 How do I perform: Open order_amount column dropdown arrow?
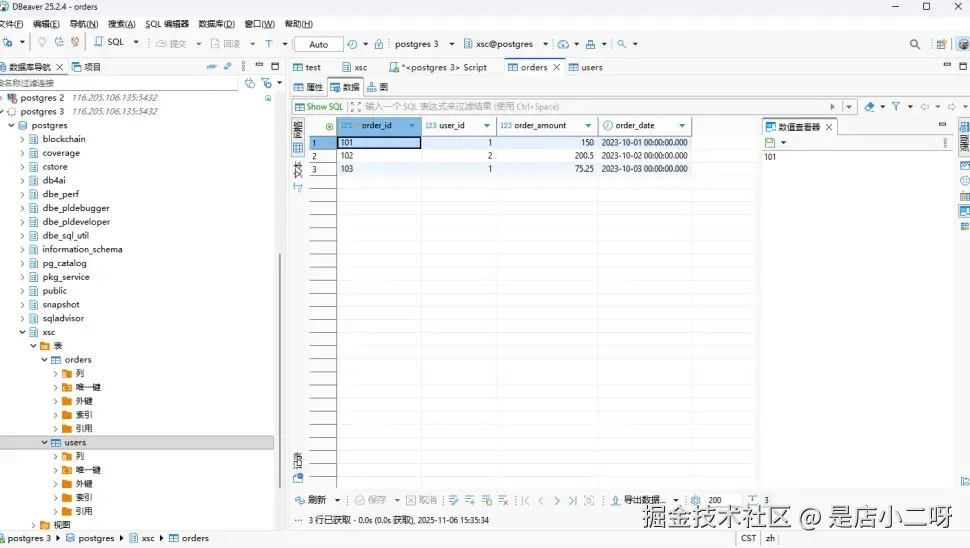[x=588, y=126]
